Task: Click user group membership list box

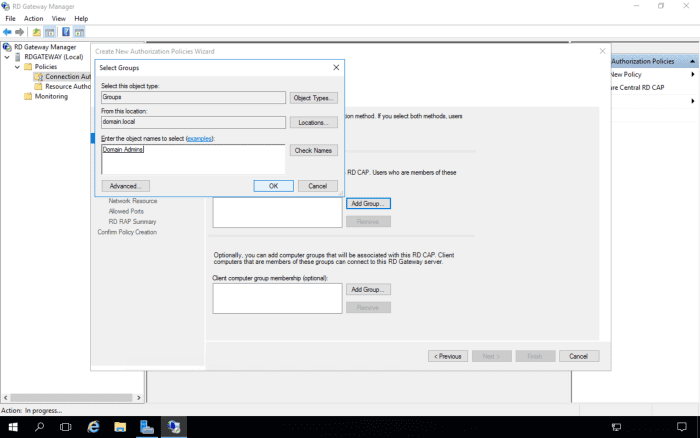Action: pos(277,213)
